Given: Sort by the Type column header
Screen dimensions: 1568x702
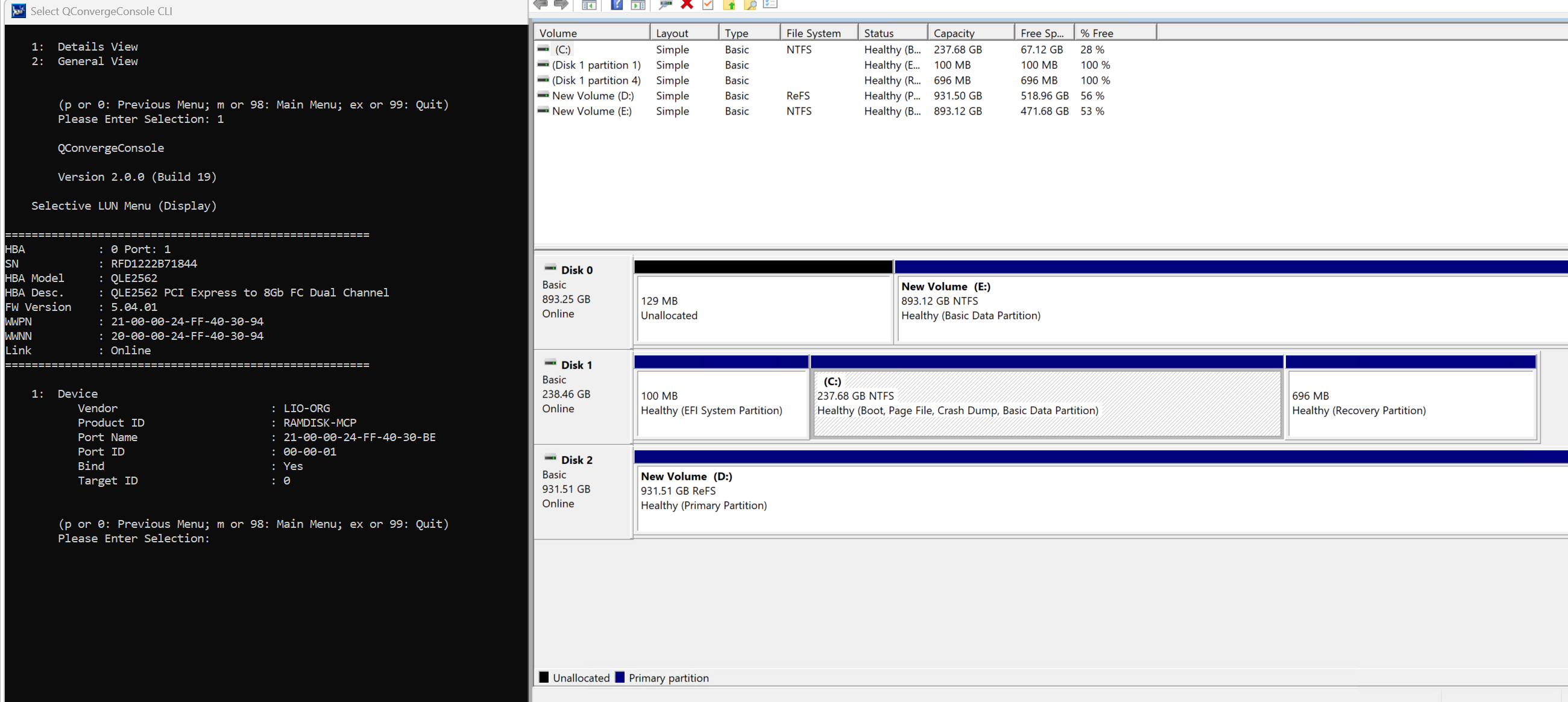Looking at the screenshot, I should click(749, 33).
